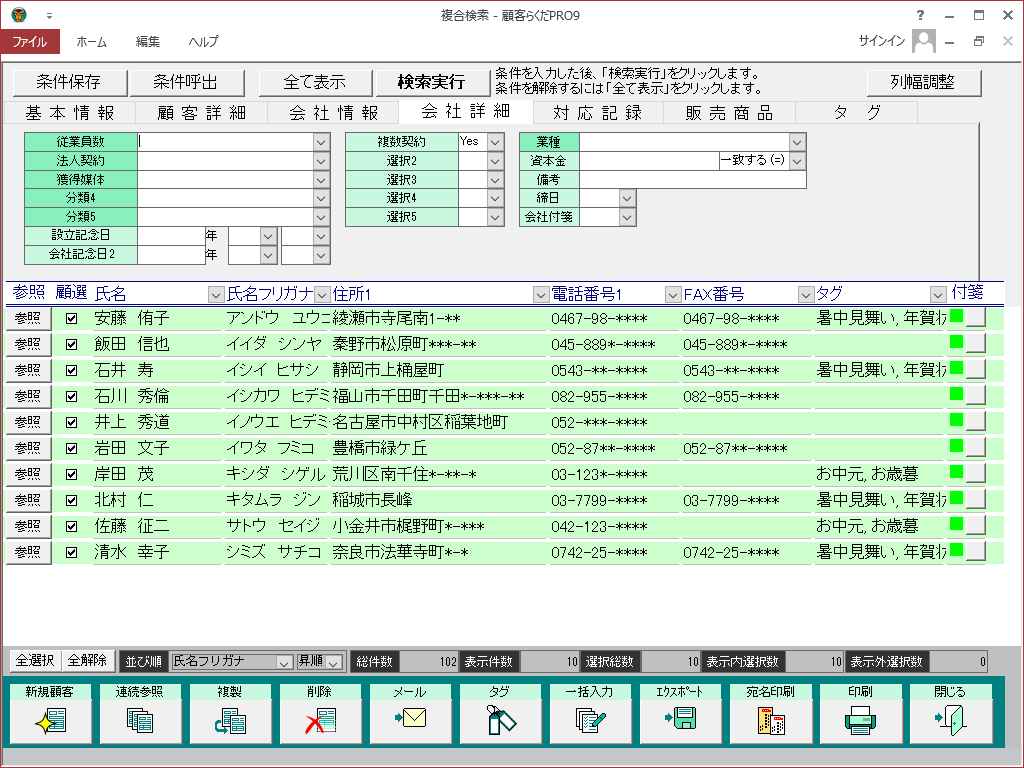Open the ホーム menu
The height and width of the screenshot is (768, 1024).
(x=91, y=41)
